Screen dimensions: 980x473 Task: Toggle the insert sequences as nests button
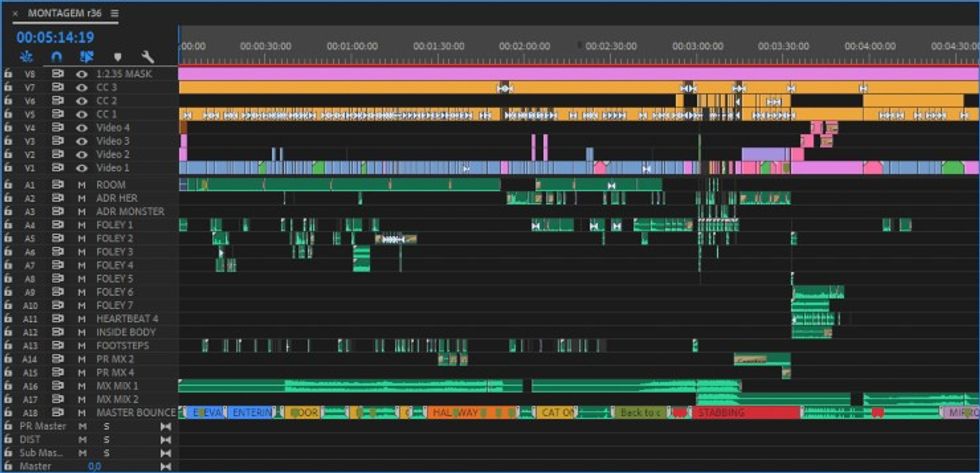pos(26,57)
